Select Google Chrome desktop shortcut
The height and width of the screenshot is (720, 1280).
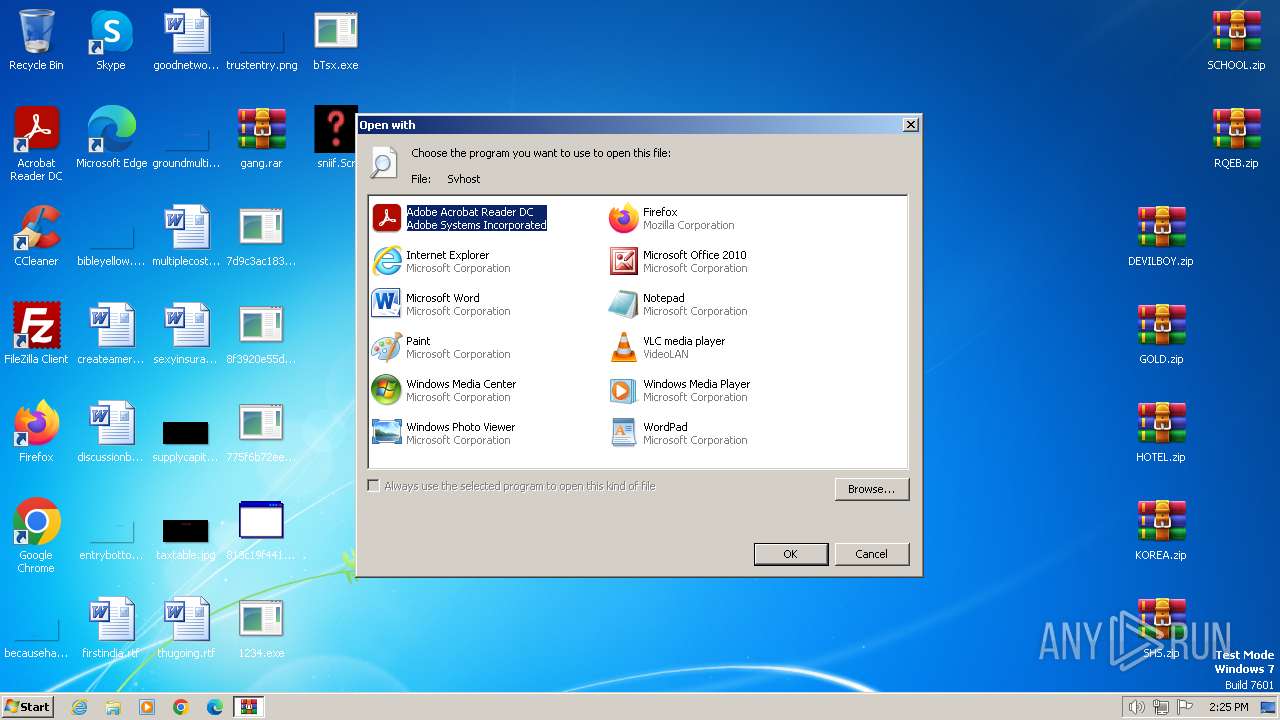pos(36,537)
